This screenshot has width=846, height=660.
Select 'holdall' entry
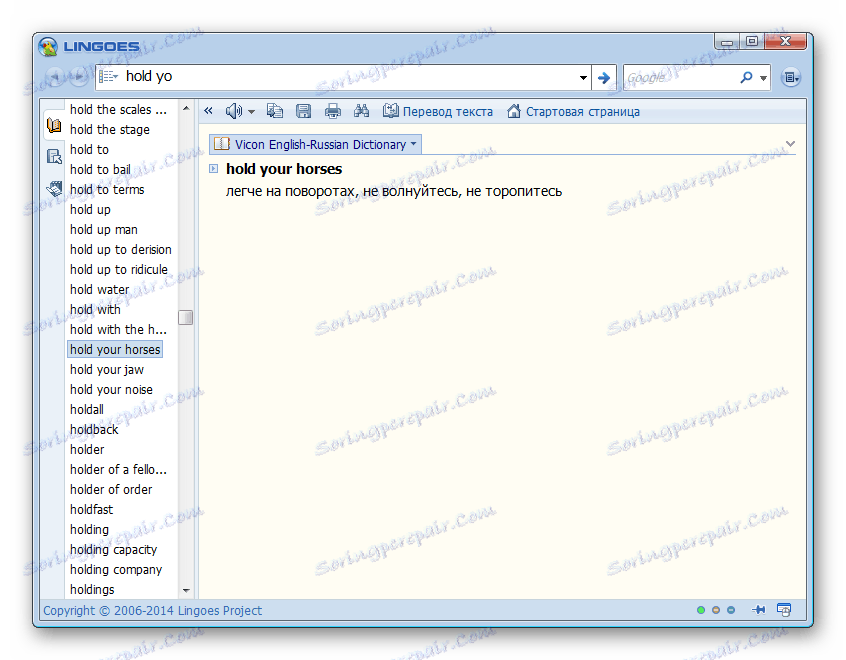pos(87,410)
